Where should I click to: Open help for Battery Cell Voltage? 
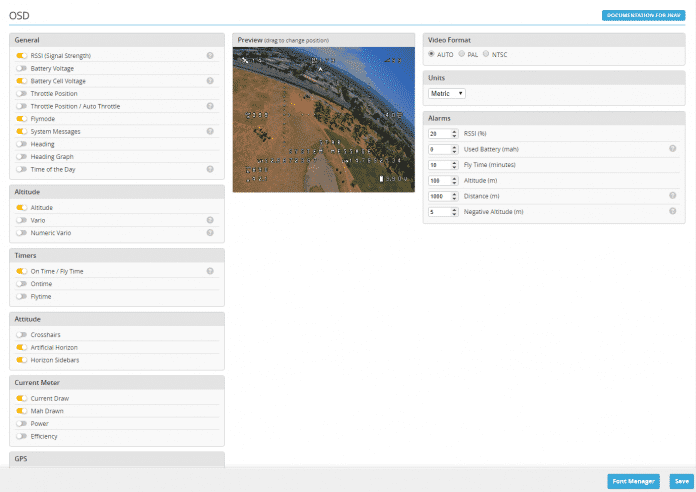point(210,81)
